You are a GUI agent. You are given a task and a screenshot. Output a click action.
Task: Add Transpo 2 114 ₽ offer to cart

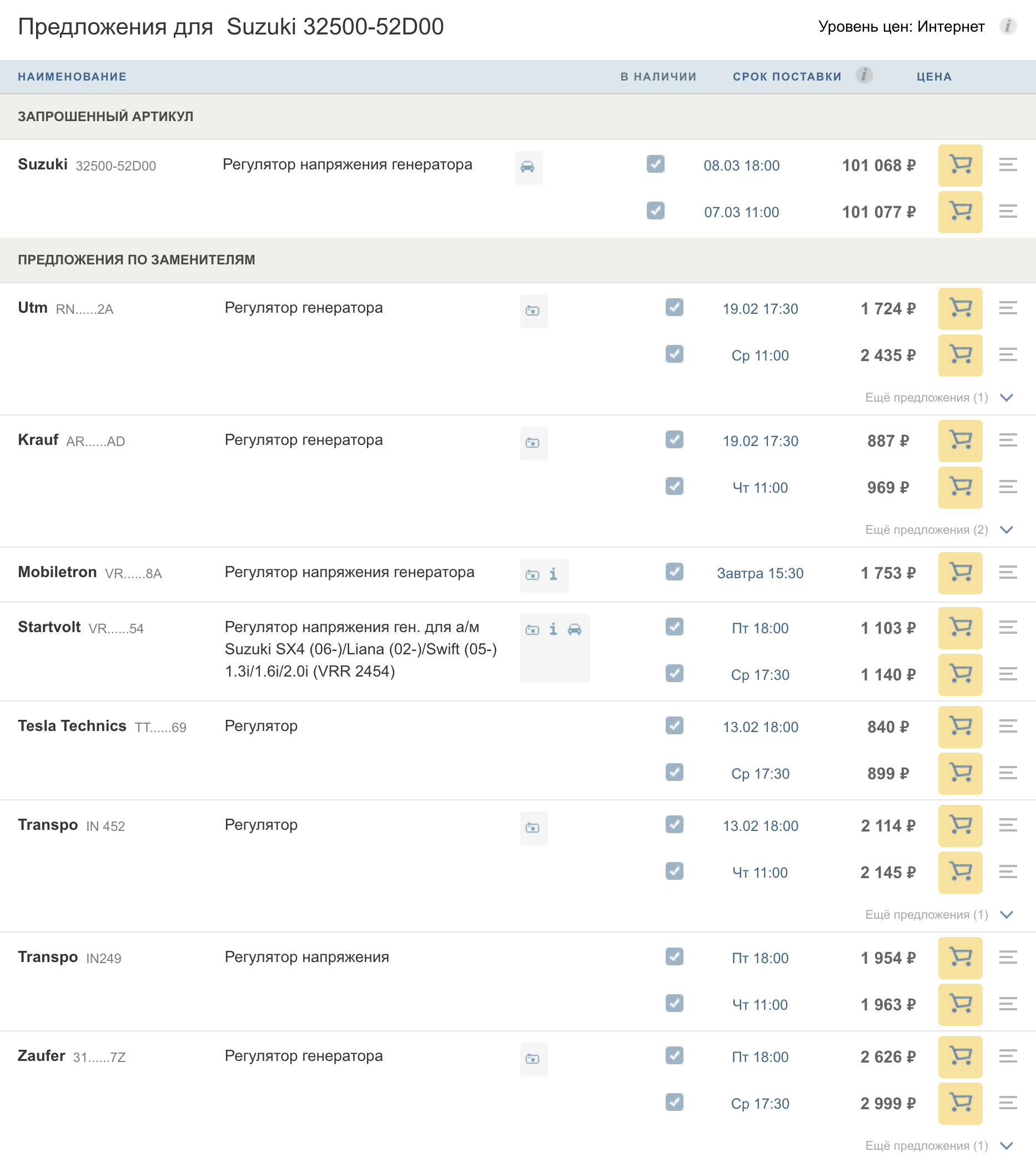(960, 825)
